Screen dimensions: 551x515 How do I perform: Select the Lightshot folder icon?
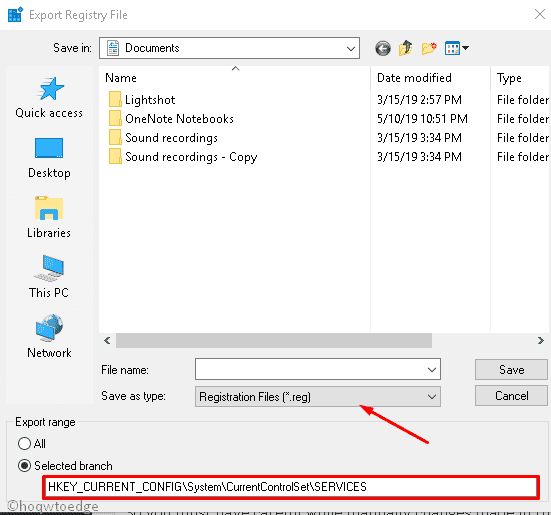(115, 99)
